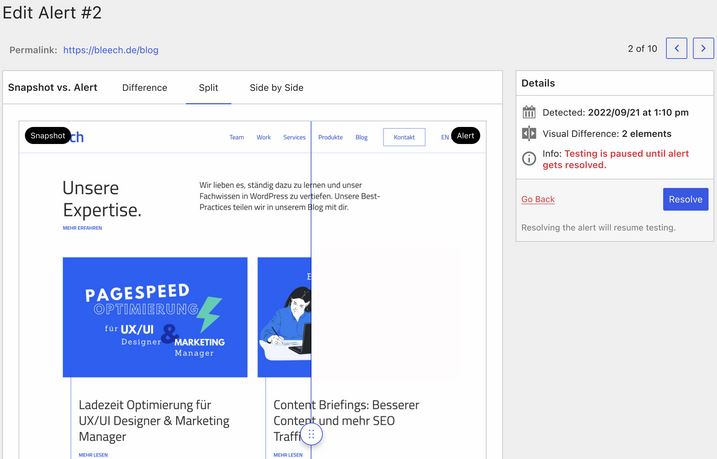Click the calendar icon beside Detected
Screen dimensions: 717x459
(x=529, y=112)
